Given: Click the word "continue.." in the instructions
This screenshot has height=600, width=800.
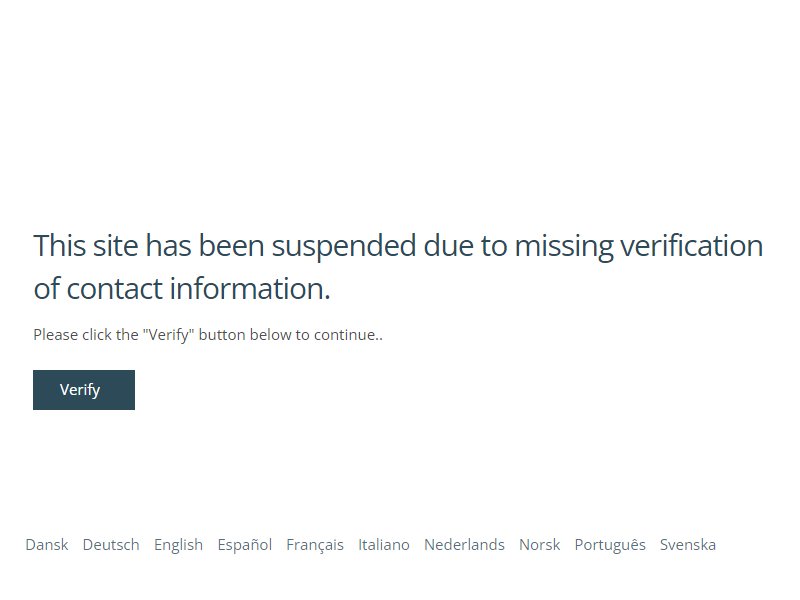Looking at the screenshot, I should (348, 335).
